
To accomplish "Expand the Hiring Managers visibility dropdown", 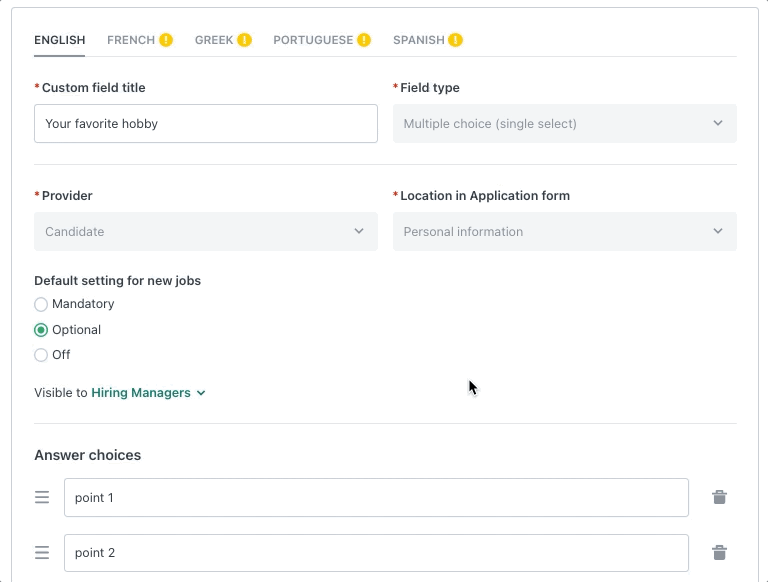I will point(148,393).
